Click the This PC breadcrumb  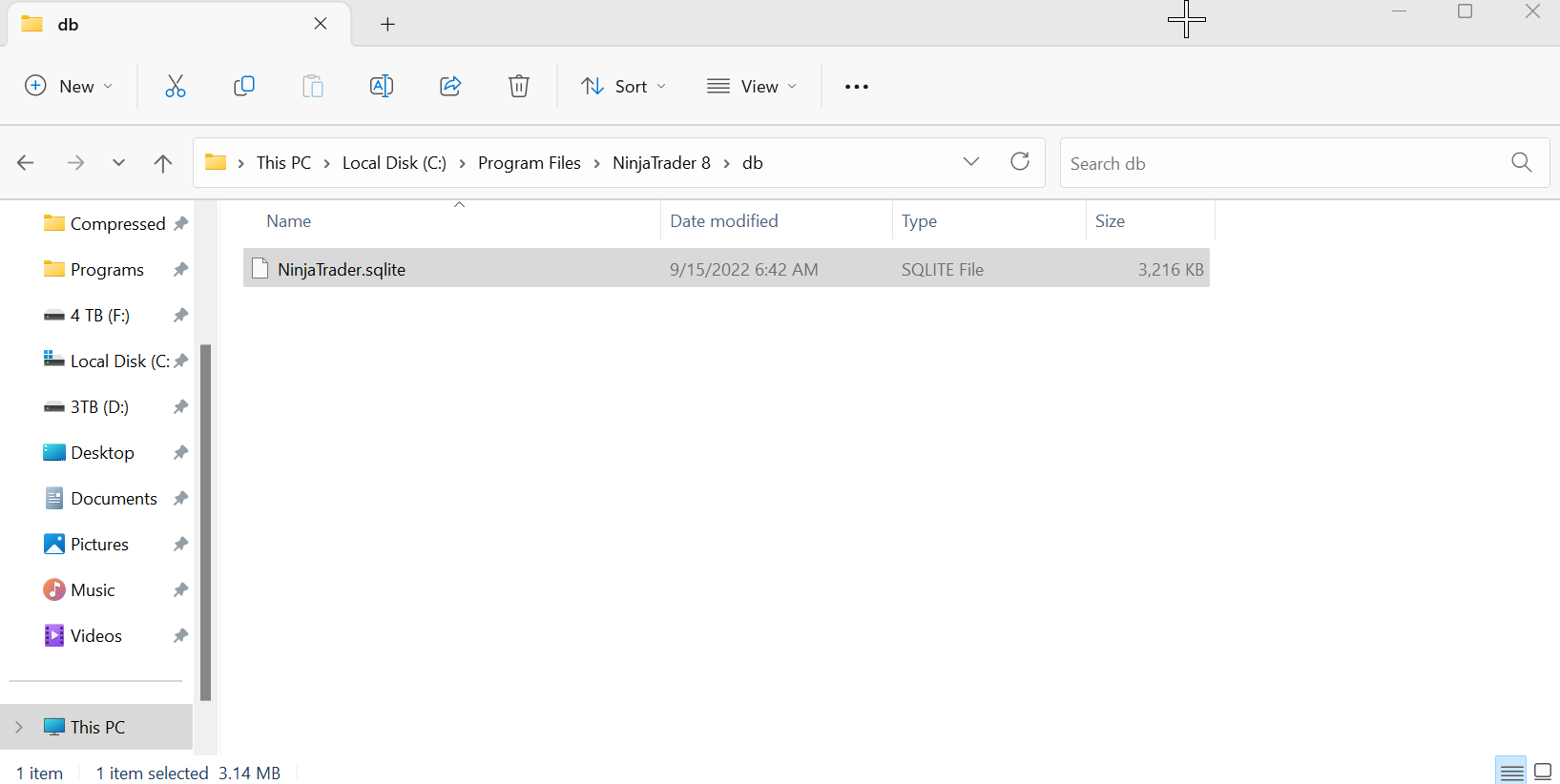point(283,163)
